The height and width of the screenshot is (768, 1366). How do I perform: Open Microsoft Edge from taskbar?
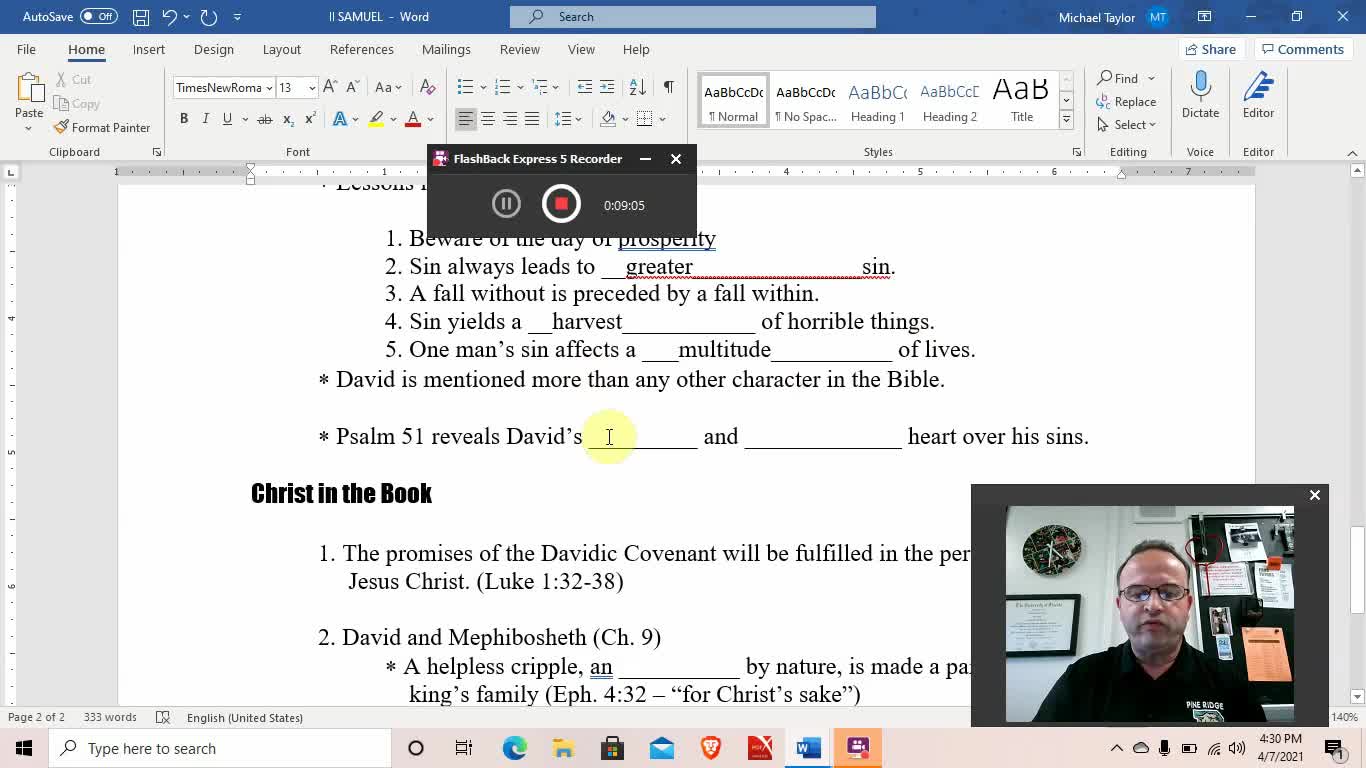pyautogui.click(x=515, y=748)
